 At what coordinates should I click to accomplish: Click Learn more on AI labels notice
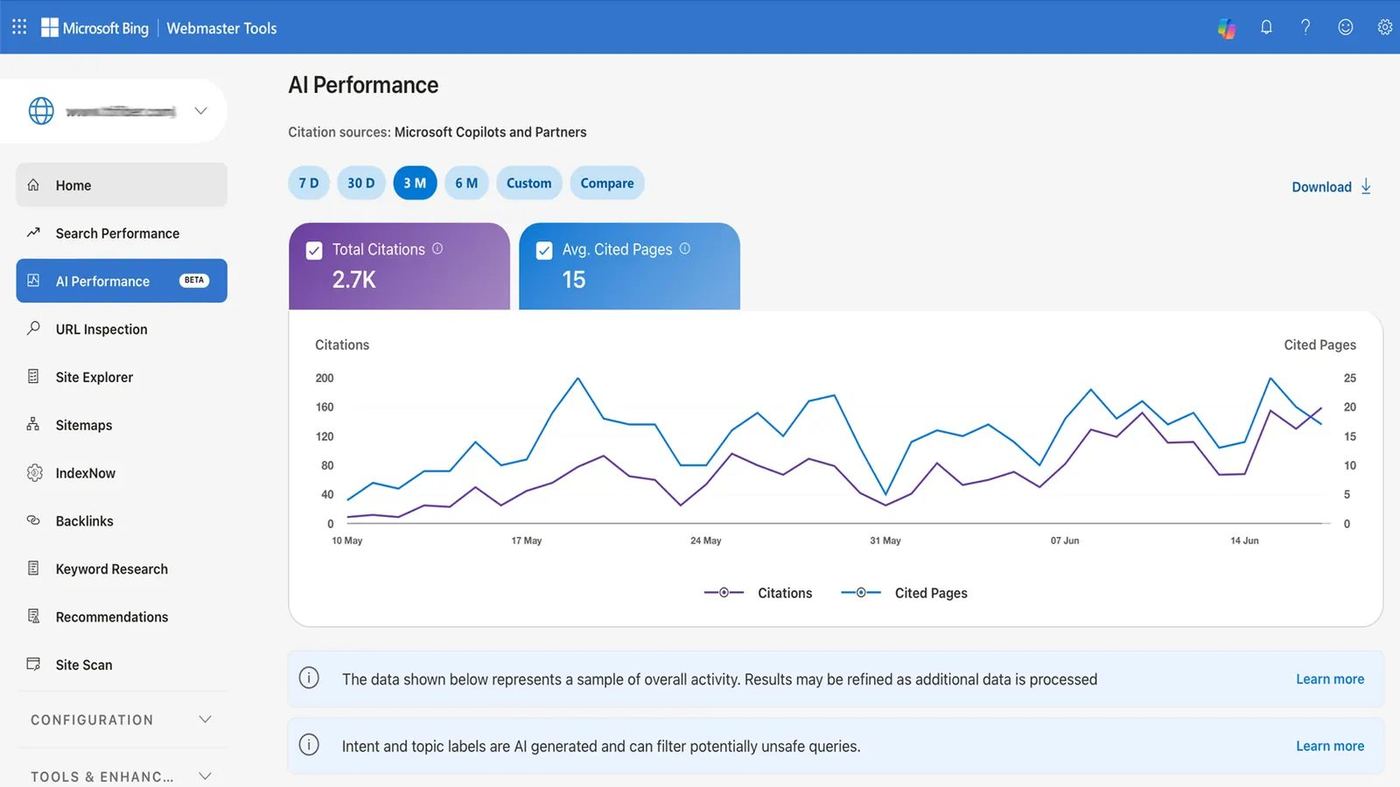click(x=1330, y=746)
